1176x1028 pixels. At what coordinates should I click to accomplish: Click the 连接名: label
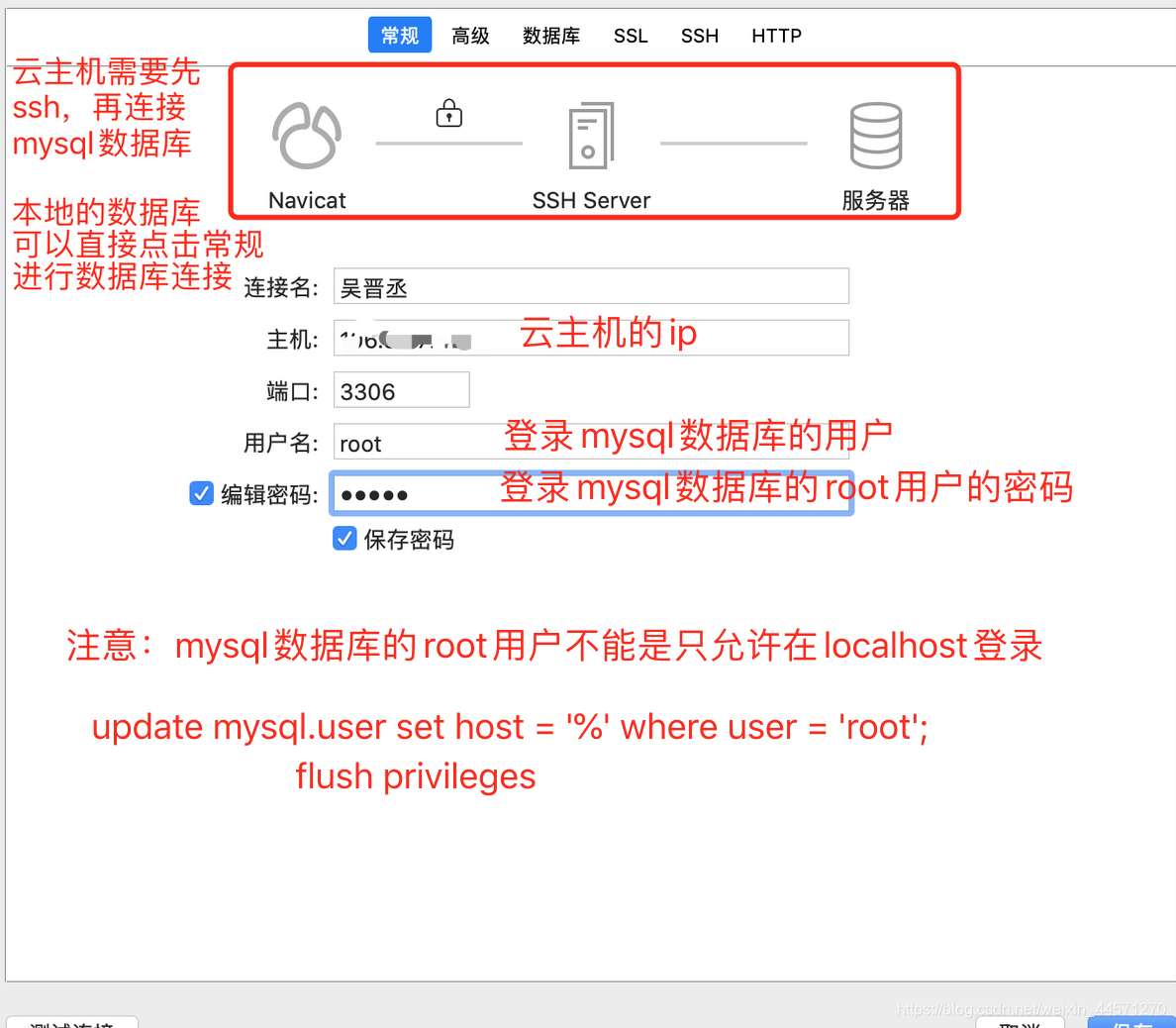(281, 287)
